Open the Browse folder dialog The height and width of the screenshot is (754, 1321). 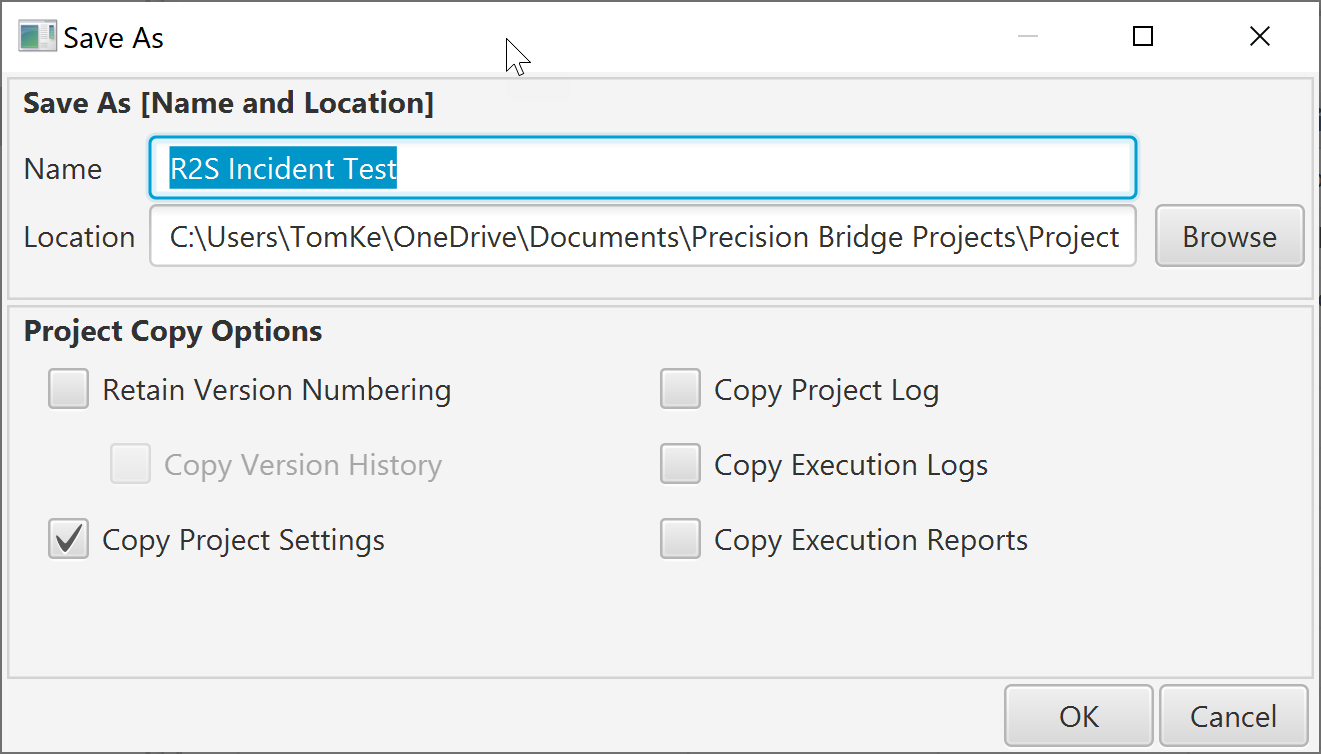click(1229, 236)
